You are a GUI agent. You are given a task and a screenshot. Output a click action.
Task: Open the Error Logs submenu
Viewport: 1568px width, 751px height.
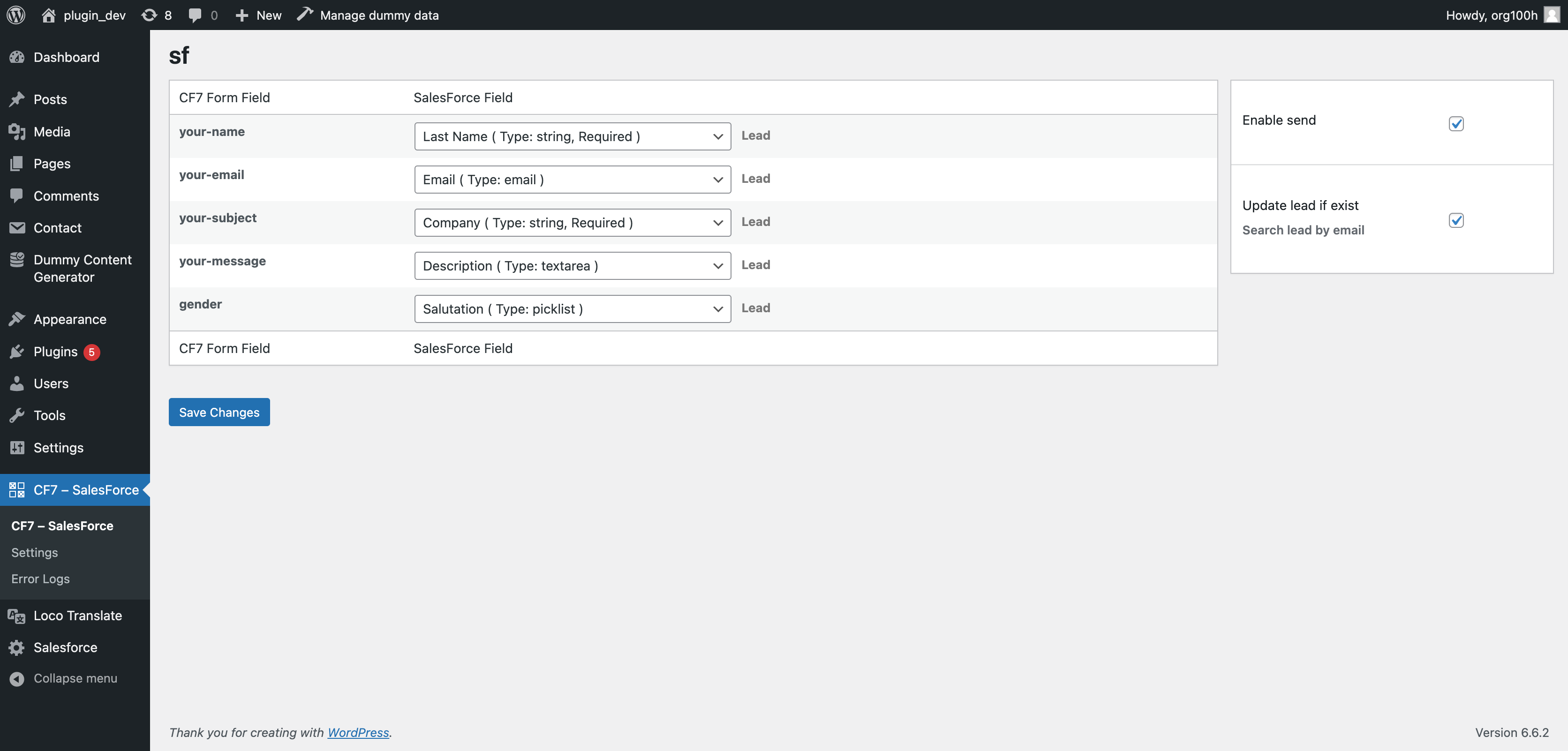tap(40, 579)
